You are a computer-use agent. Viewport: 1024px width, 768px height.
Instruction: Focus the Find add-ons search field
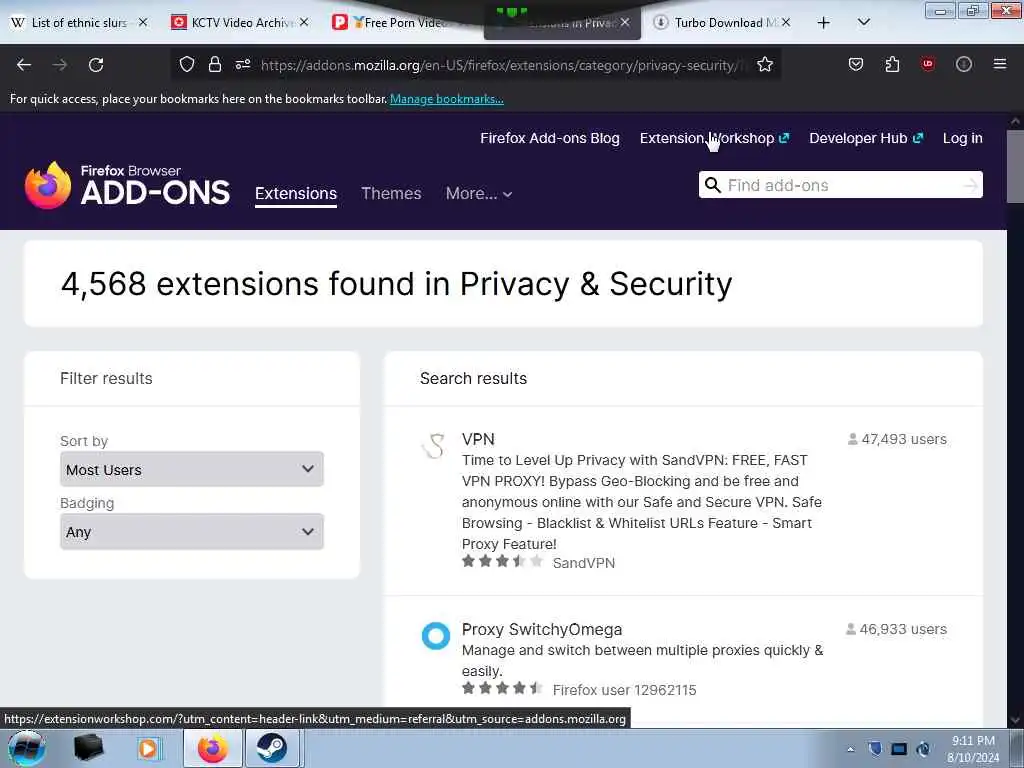point(842,185)
